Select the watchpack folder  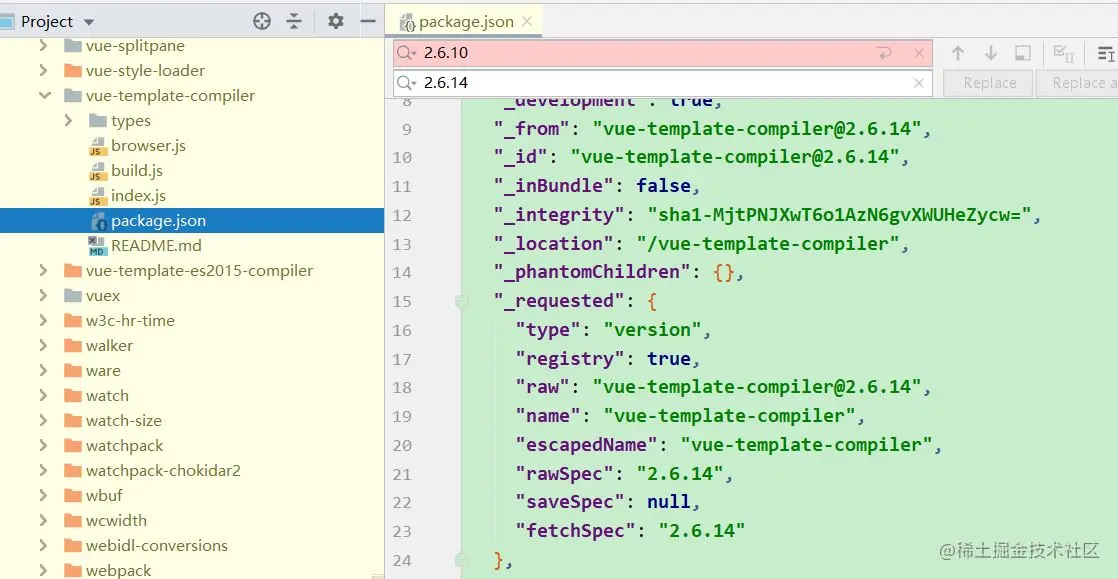point(124,446)
